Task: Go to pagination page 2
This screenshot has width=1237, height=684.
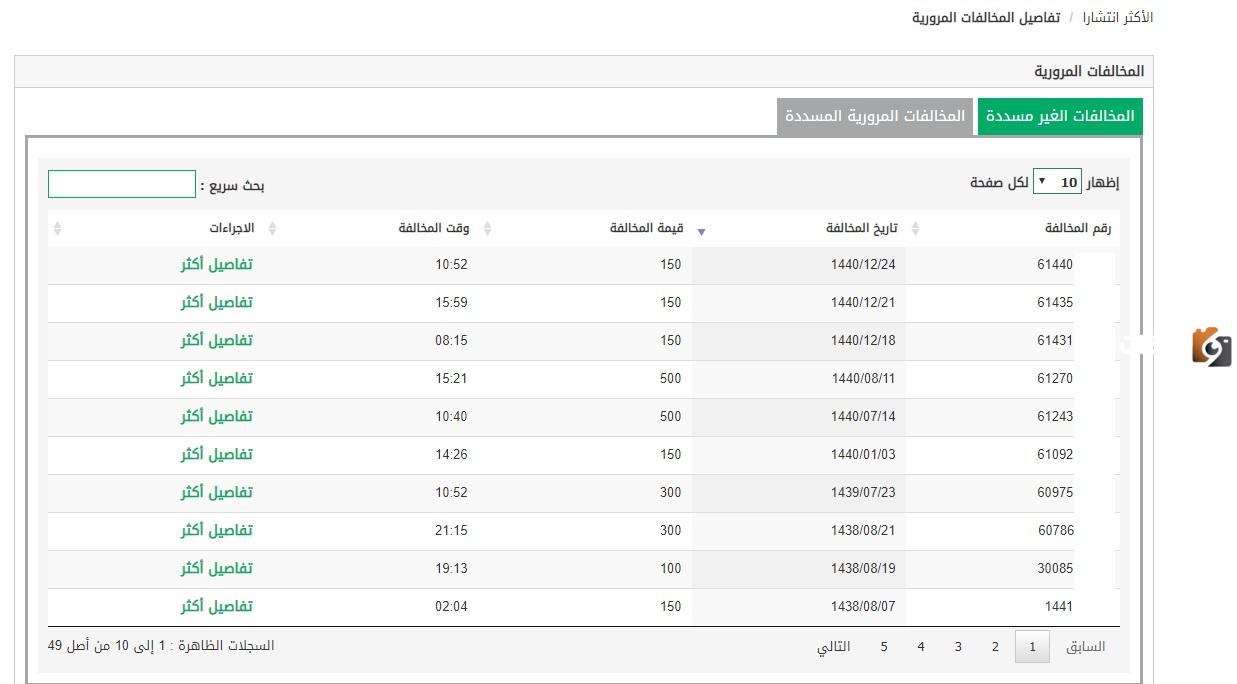Action: point(995,647)
